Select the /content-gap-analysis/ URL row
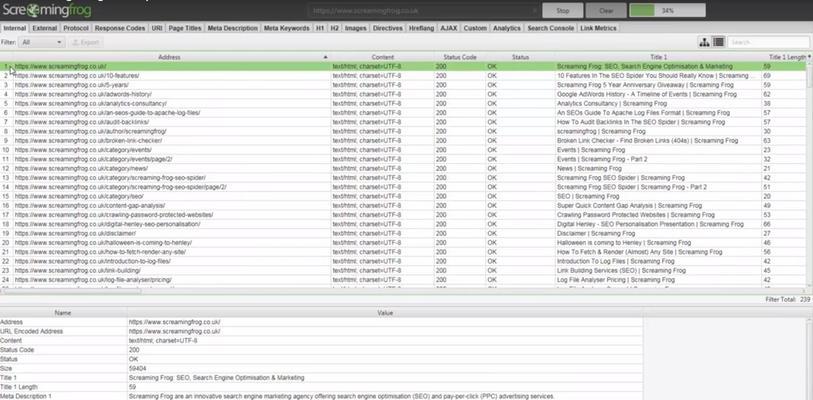 pos(403,206)
